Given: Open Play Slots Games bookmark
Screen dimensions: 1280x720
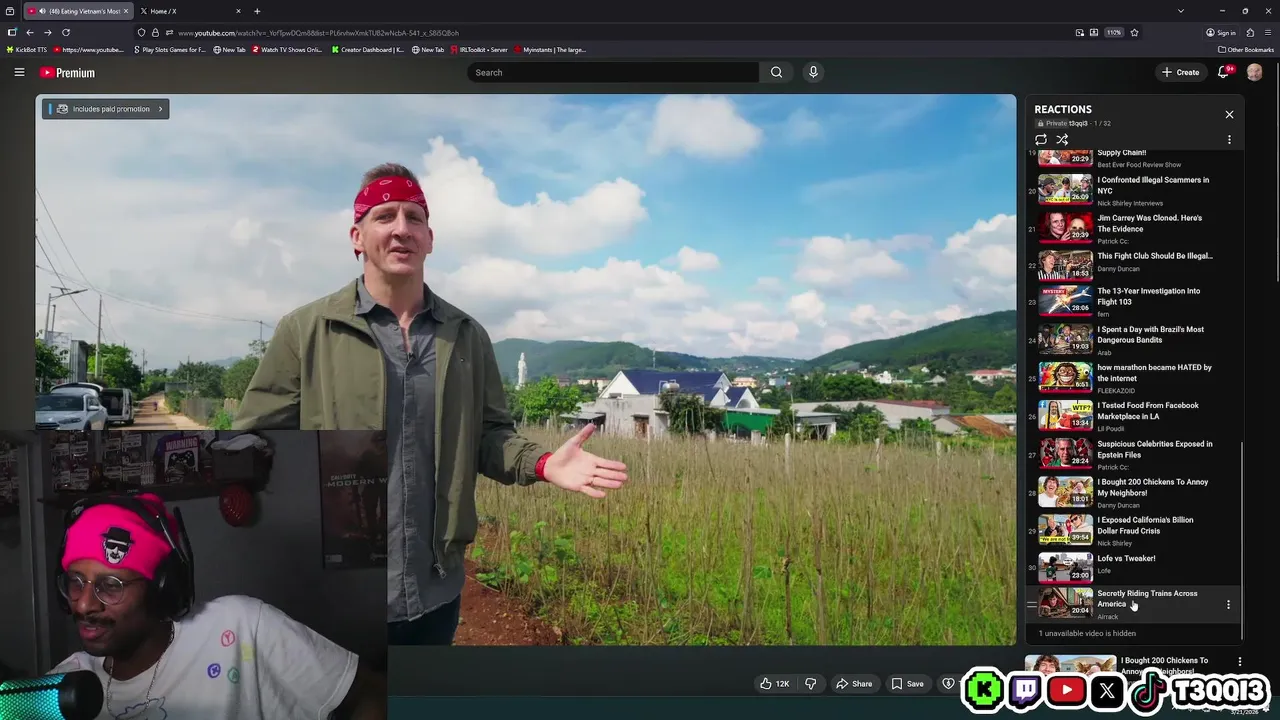Looking at the screenshot, I should (x=169, y=49).
